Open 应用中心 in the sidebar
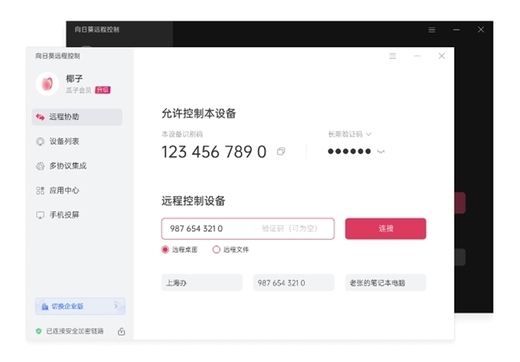Screen dimensions: 520x362 pyautogui.click(x=58, y=190)
